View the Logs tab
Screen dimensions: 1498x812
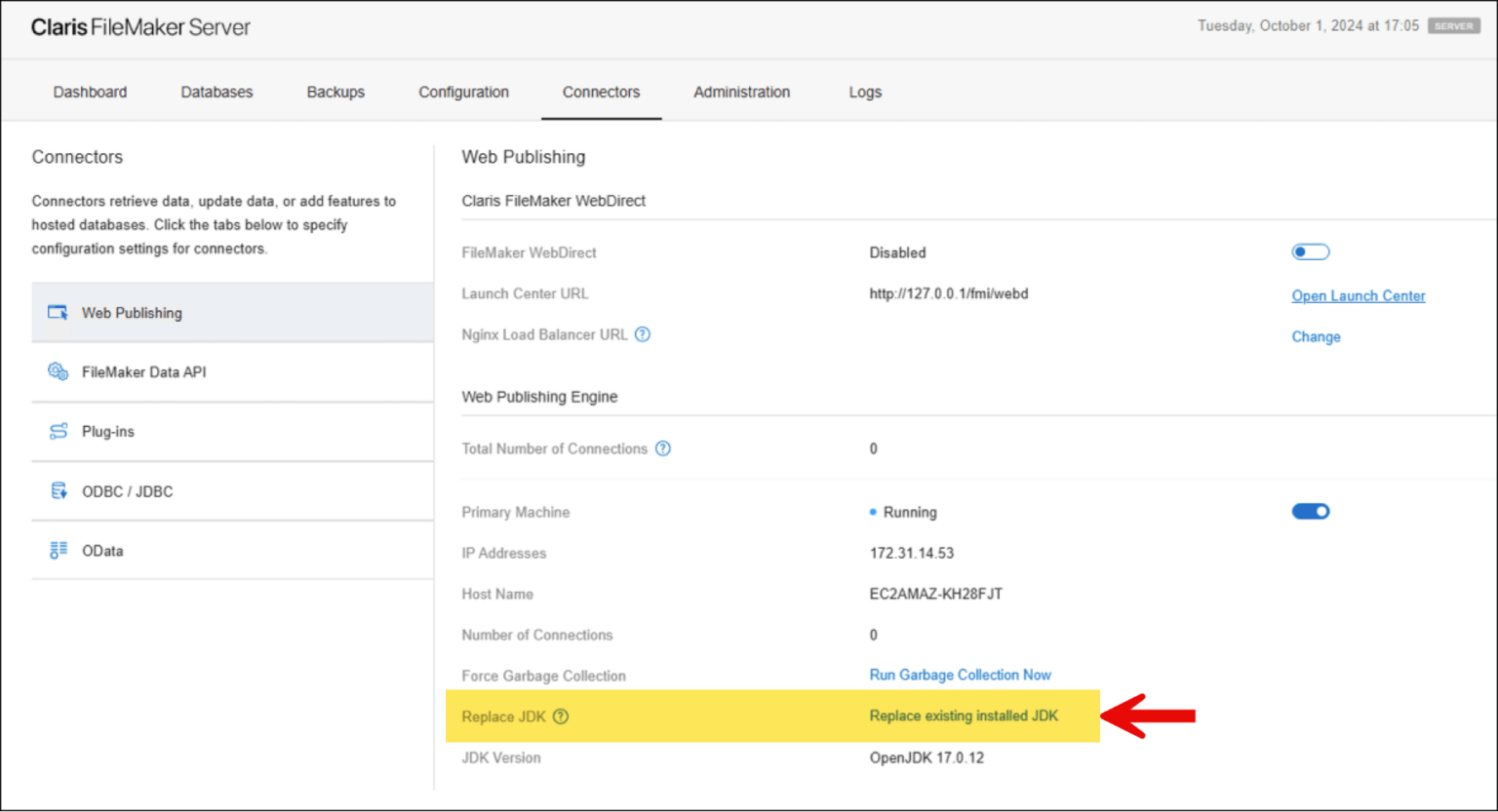[865, 92]
